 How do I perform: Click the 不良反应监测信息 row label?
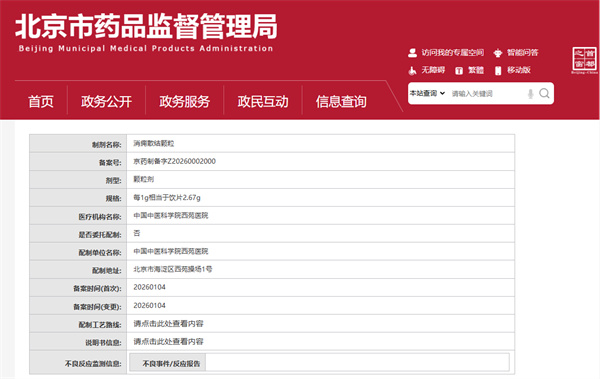coord(93,364)
